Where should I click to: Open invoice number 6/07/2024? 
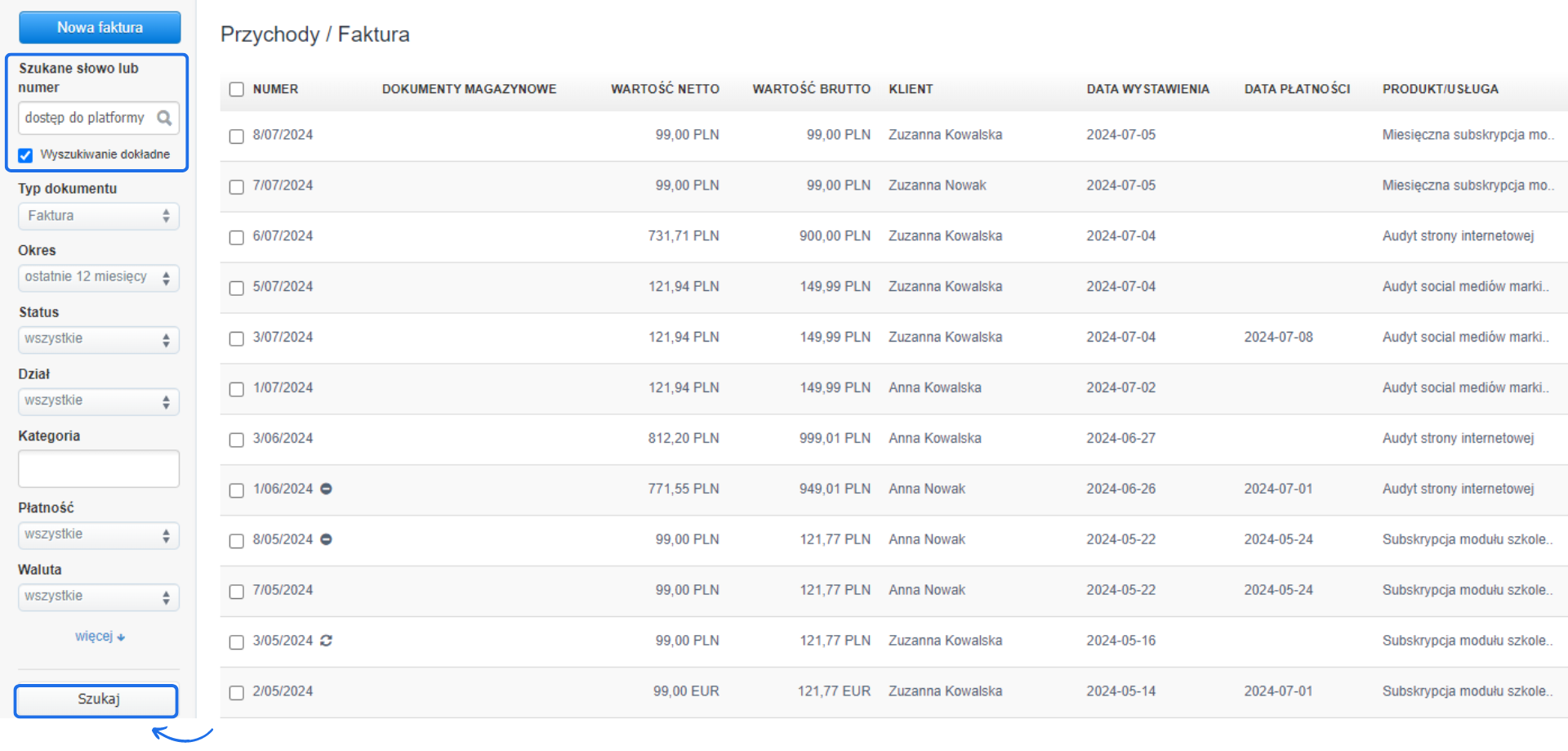283,236
